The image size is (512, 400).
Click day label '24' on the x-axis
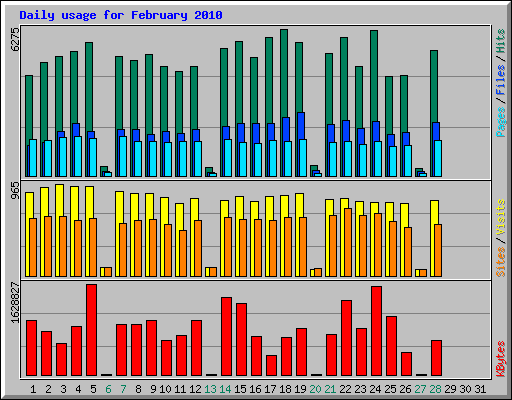[x=375, y=389]
